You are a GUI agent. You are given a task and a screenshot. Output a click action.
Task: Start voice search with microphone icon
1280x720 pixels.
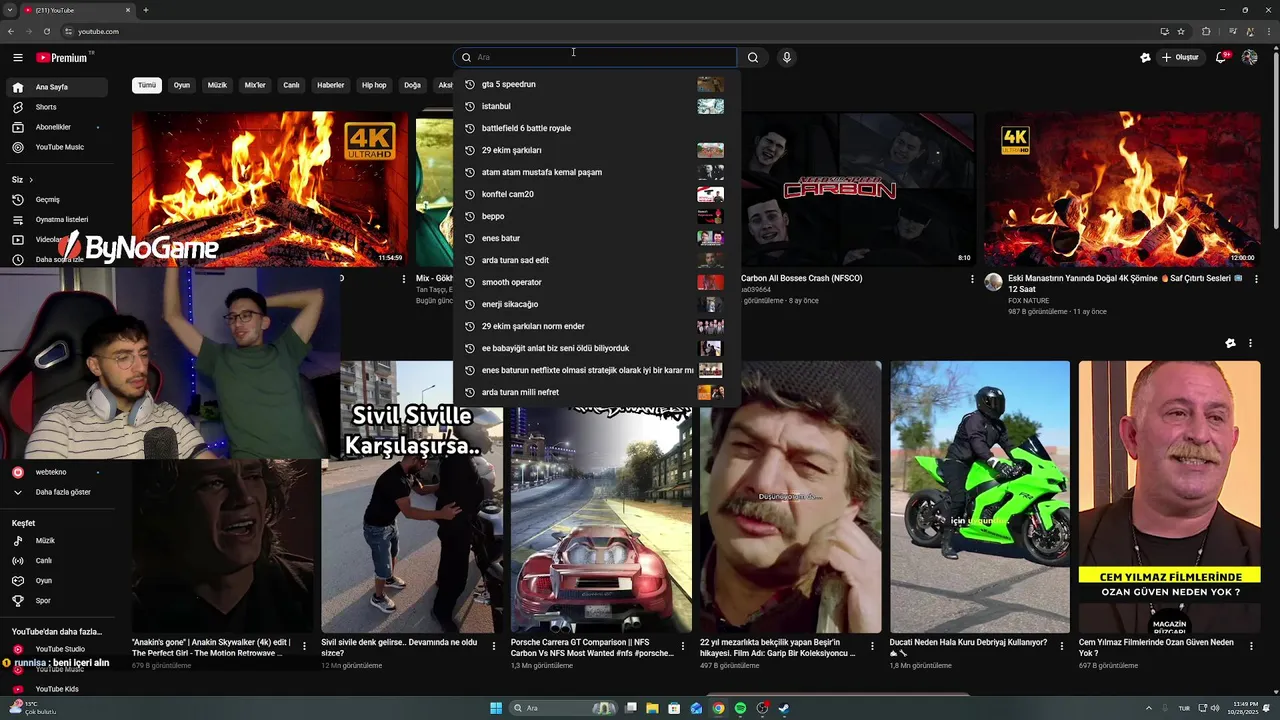(x=787, y=58)
